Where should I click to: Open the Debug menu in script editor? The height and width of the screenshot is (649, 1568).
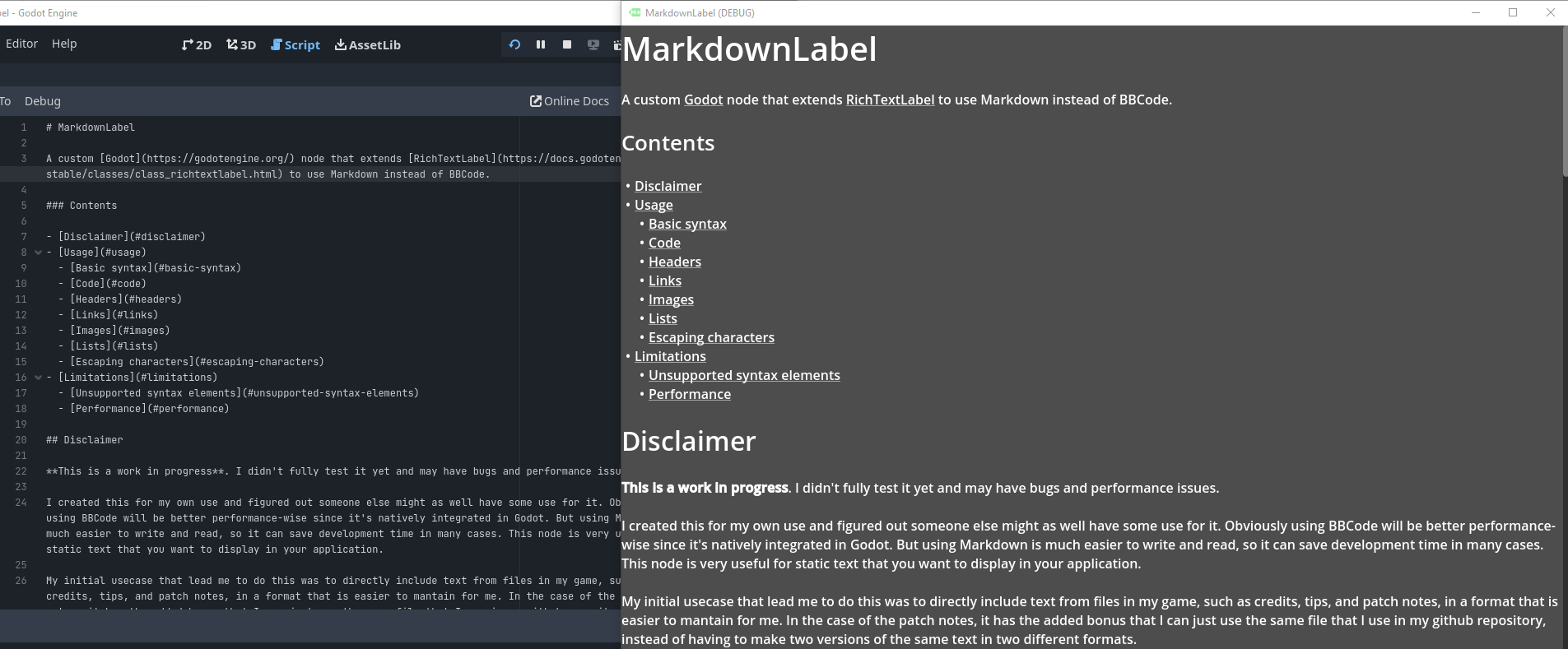[43, 101]
